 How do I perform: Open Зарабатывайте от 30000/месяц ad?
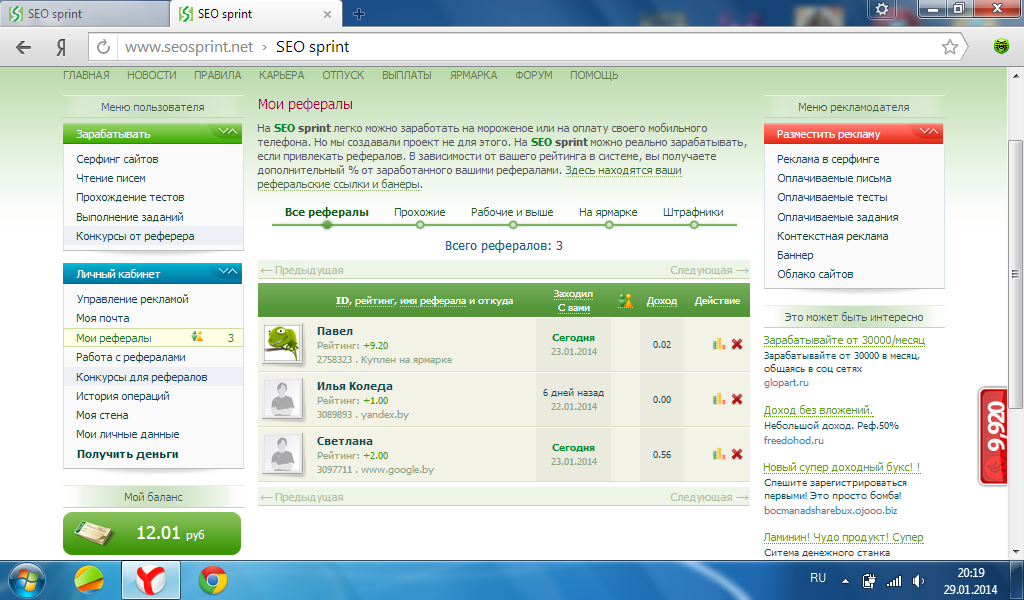coord(844,340)
